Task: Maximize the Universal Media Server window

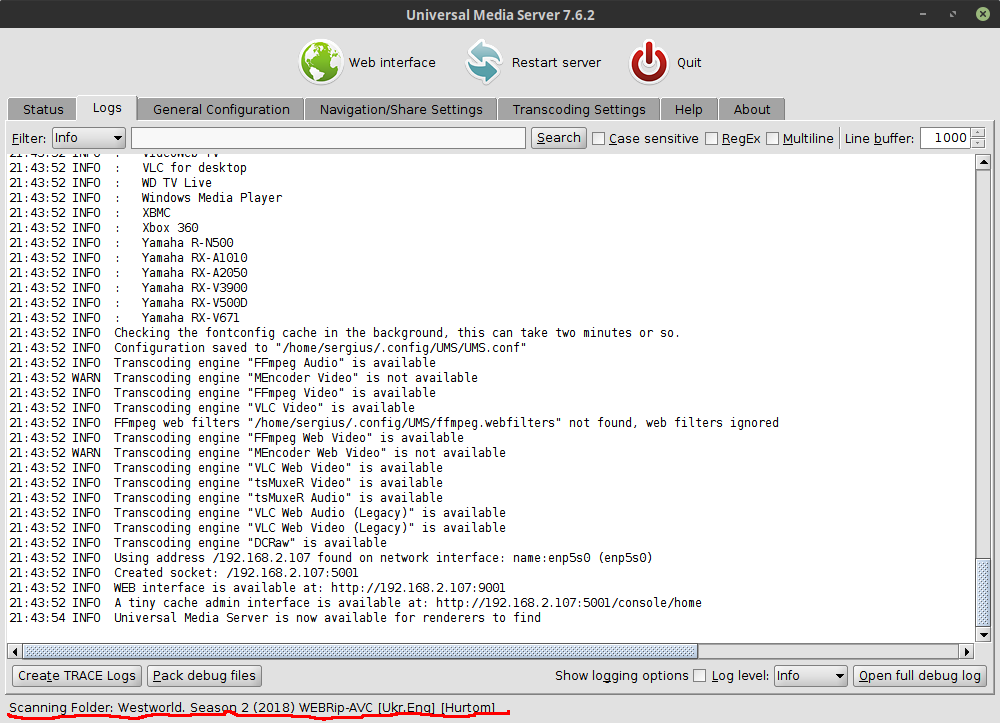Action: (953, 14)
